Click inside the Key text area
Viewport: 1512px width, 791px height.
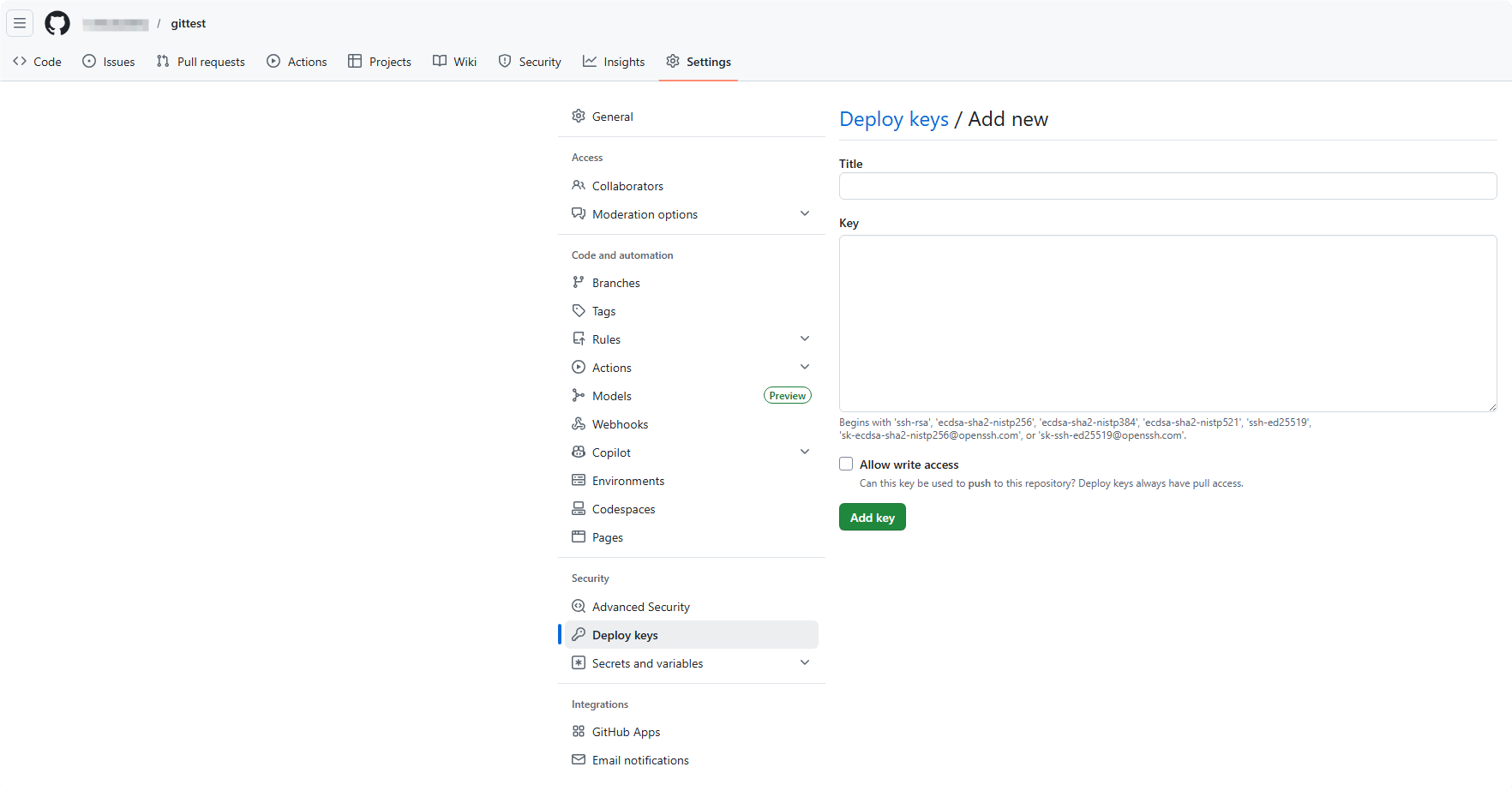coord(1167,323)
